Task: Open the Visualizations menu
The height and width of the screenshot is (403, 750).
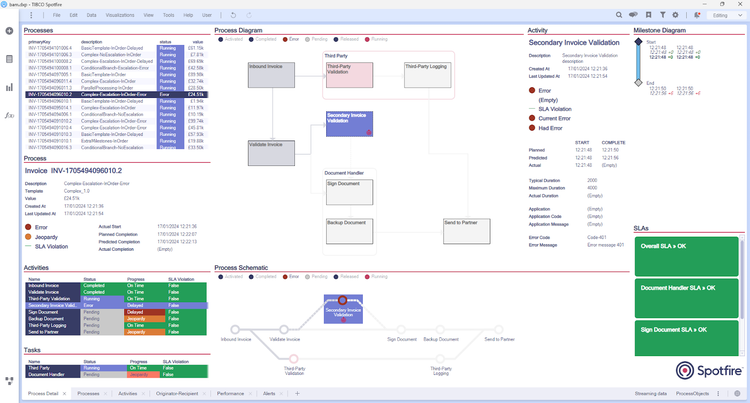Action: pos(120,15)
